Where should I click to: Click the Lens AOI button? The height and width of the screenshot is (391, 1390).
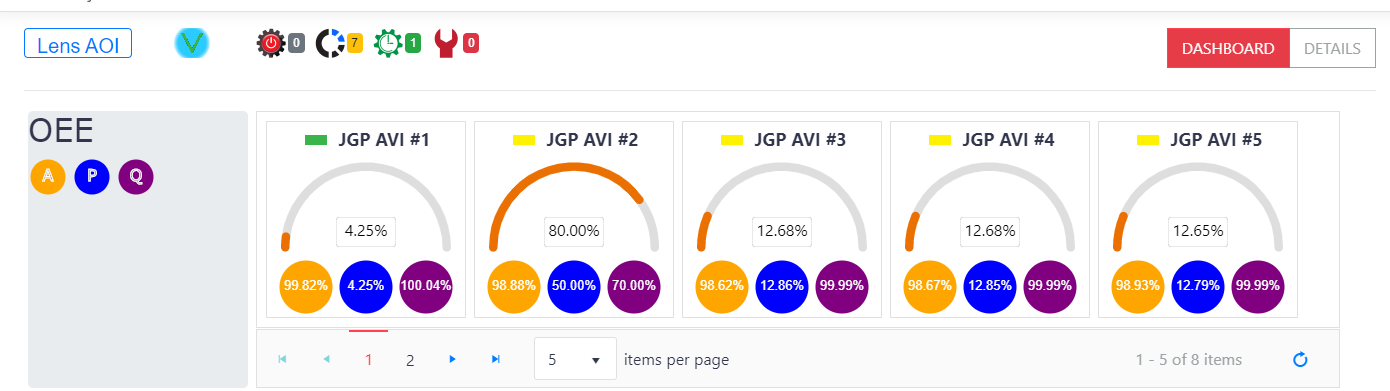tap(78, 45)
